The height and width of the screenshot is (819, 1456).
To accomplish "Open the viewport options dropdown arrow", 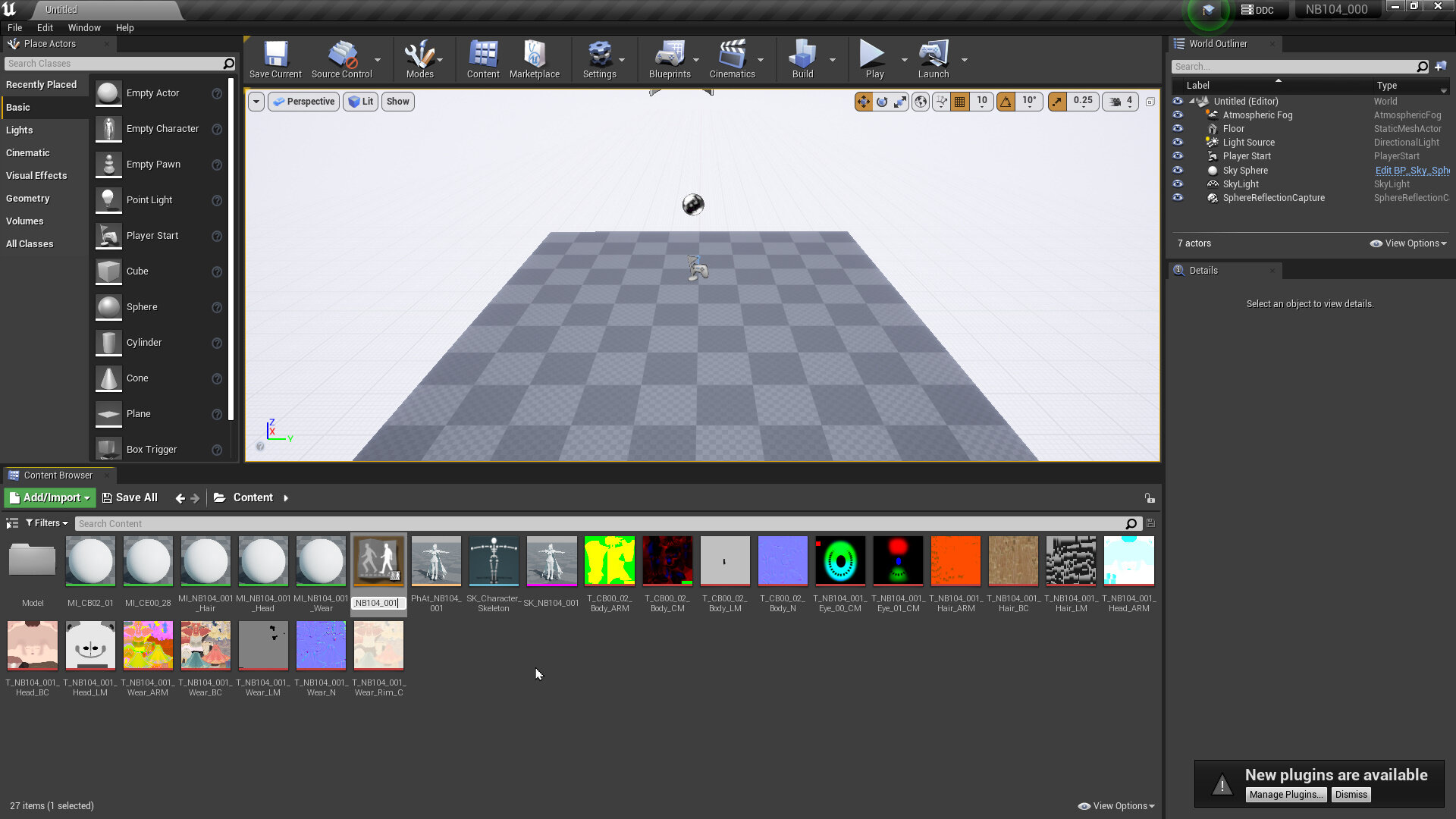I will 256,102.
